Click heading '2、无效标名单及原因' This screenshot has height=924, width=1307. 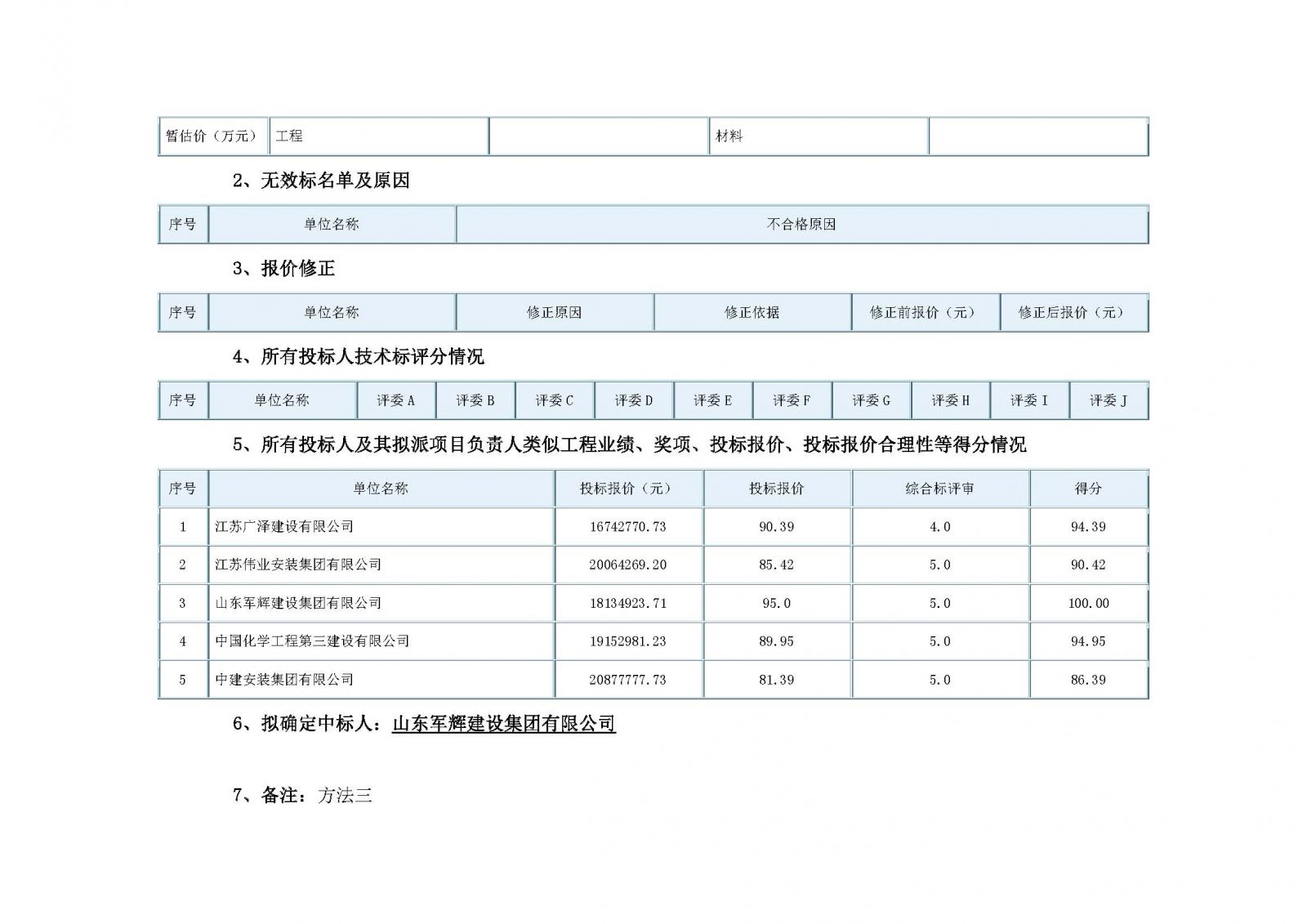pos(321,181)
